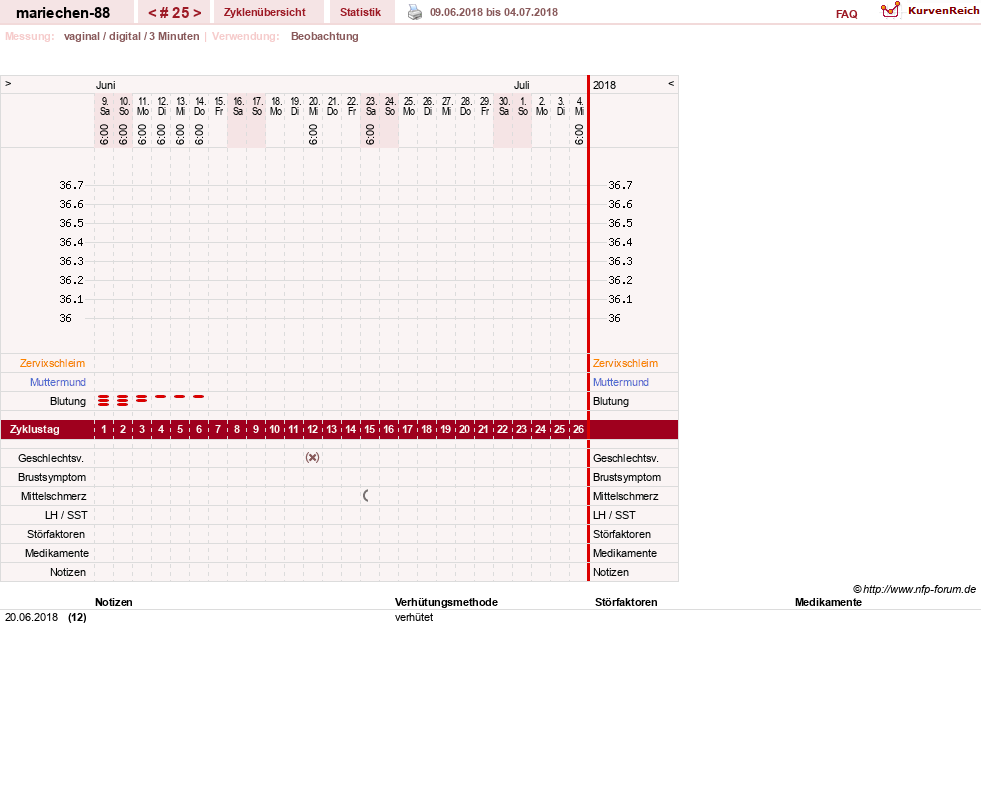Image resolution: width=981 pixels, height=801 pixels.
Task: Click the '>' arrow left of Juni
Action: coord(8,84)
